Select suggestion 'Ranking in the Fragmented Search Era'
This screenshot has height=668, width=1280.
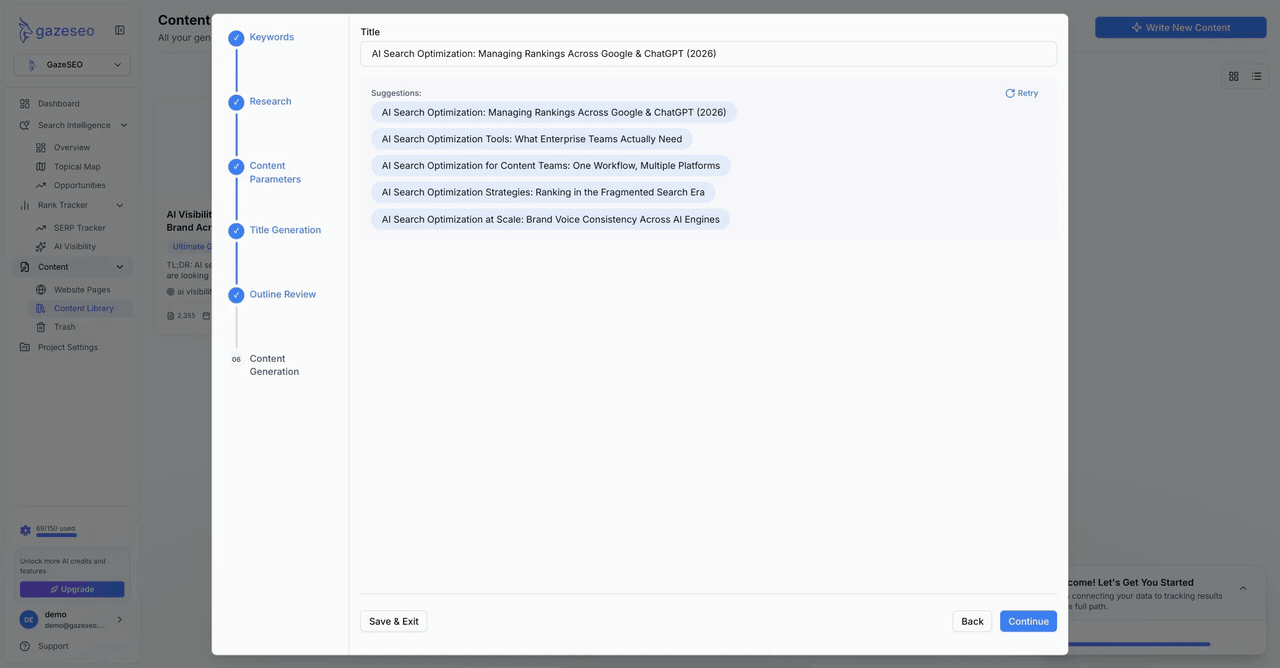point(543,192)
